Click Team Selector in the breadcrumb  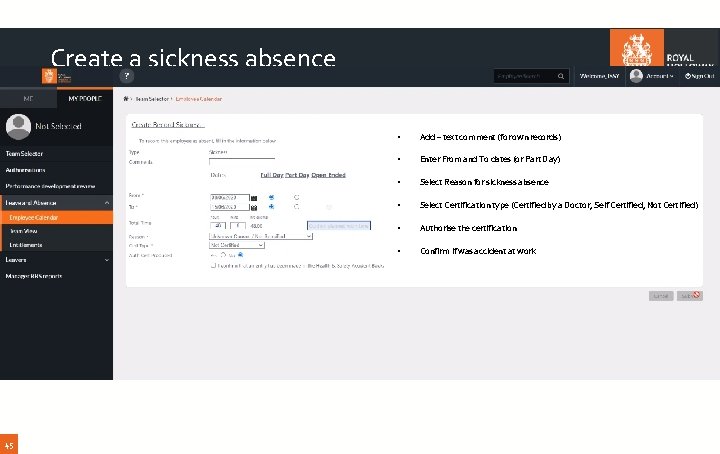[152, 99]
